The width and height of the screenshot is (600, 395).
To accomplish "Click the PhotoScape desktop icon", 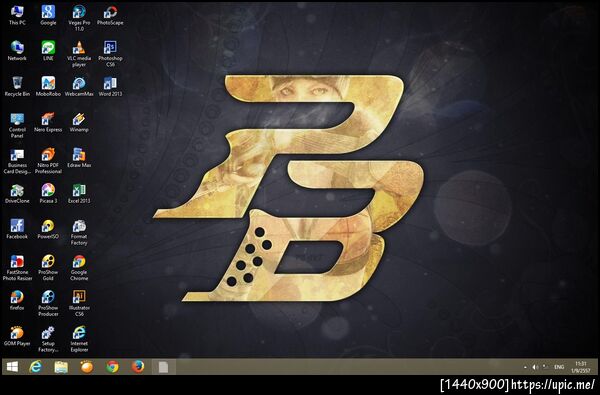I will pyautogui.click(x=110, y=15).
